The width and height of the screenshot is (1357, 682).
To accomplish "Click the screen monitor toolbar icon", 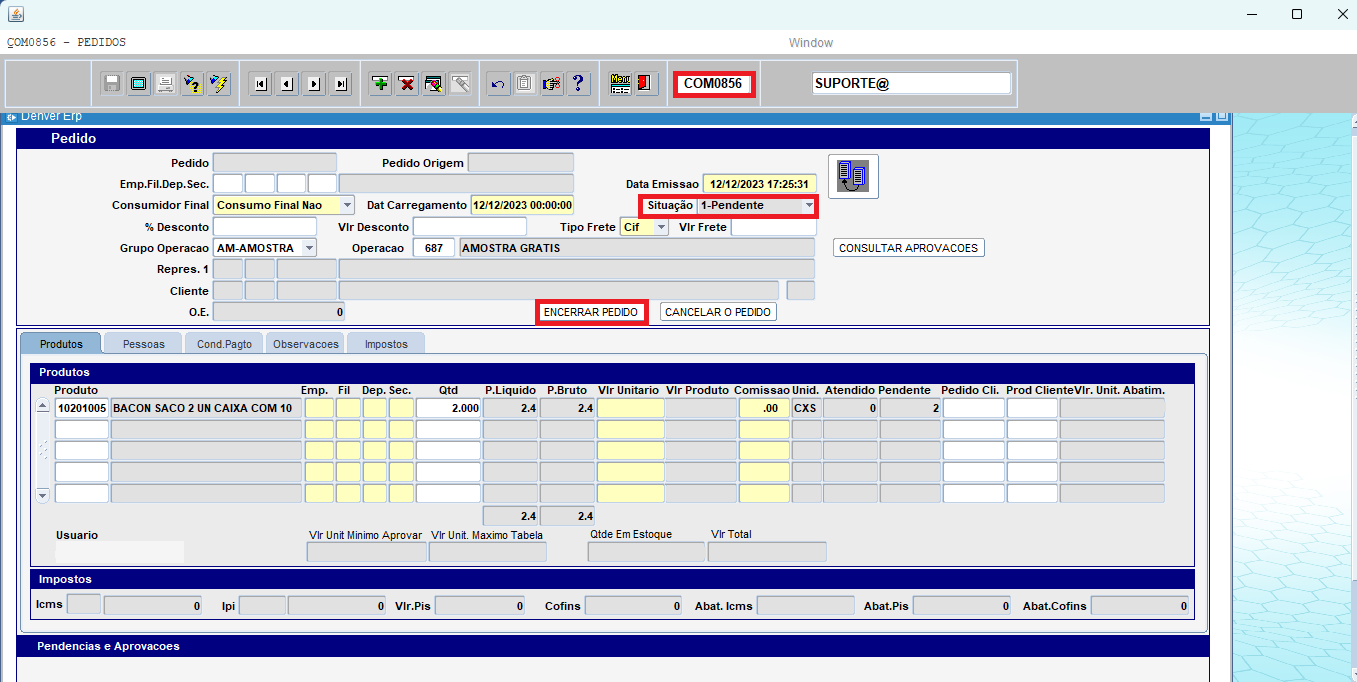I will coord(139,84).
